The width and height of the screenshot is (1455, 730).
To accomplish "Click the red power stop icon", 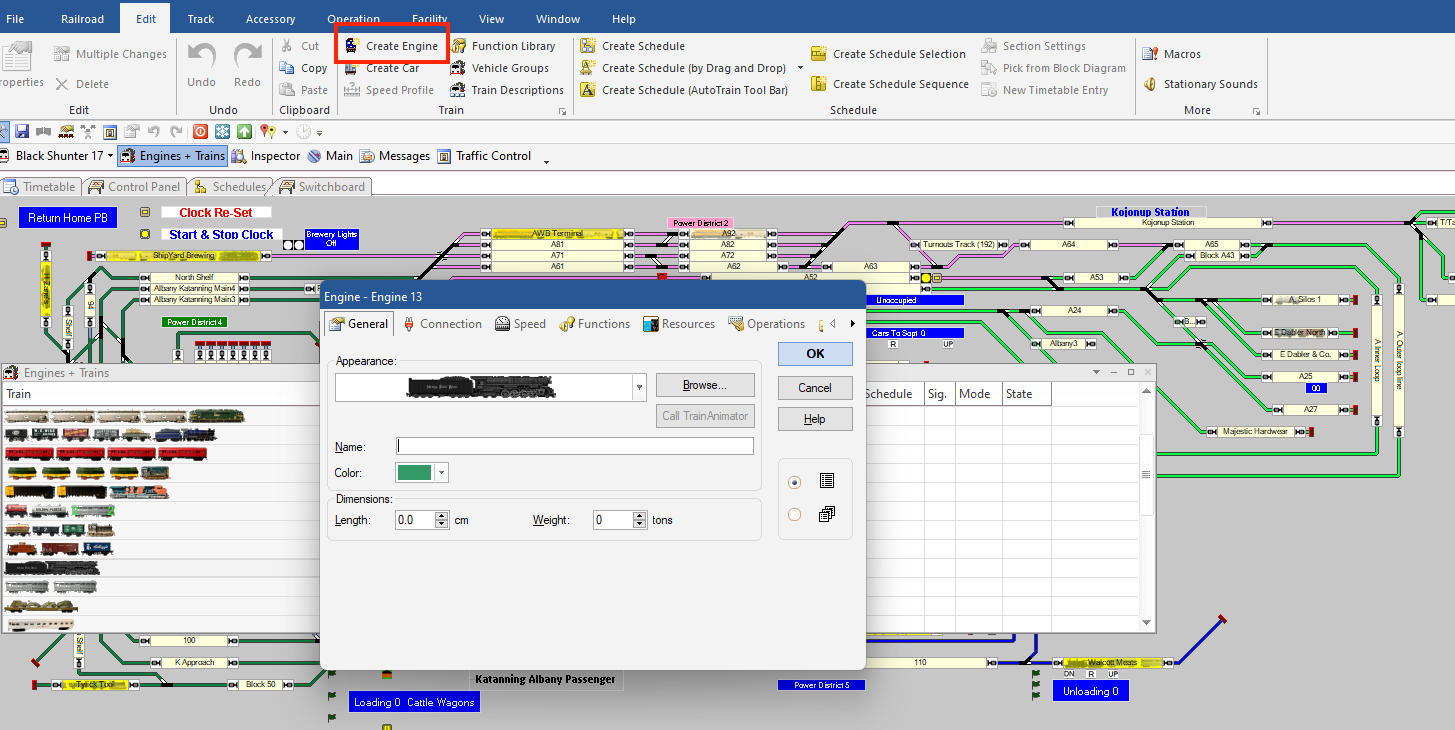I will point(200,131).
